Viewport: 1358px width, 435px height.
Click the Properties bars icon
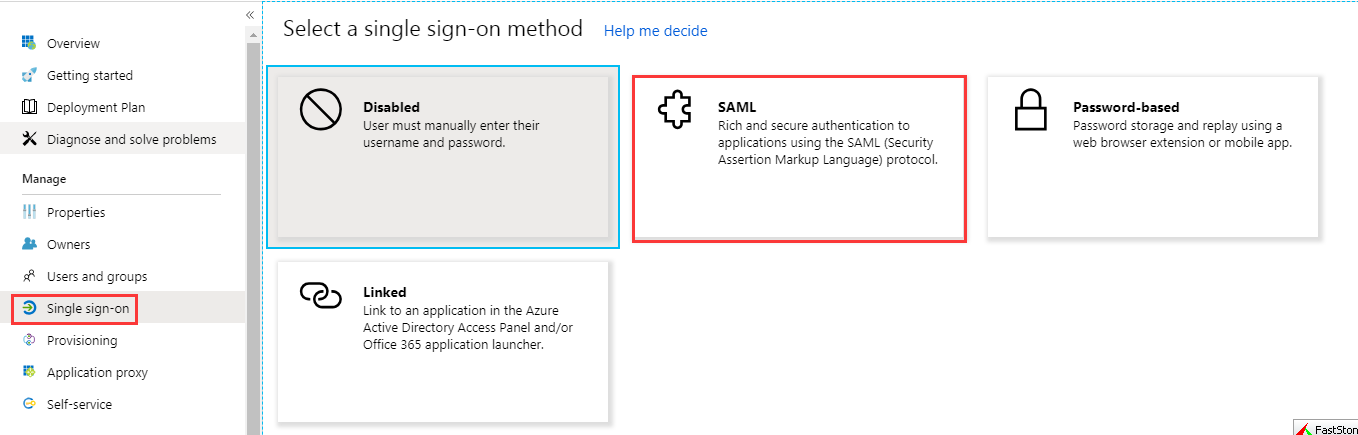pyautogui.click(x=29, y=212)
